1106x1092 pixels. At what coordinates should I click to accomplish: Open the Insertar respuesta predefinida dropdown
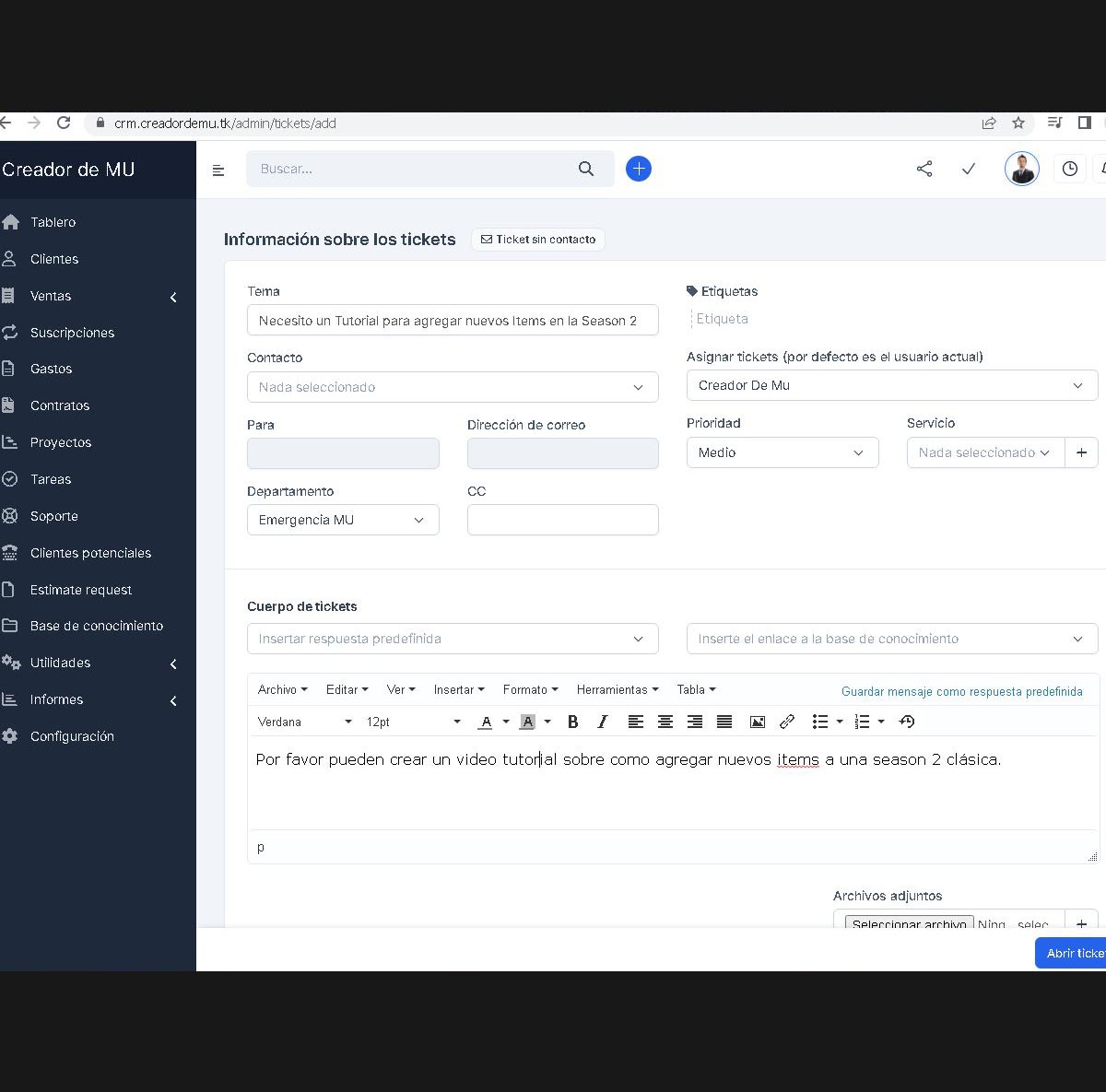click(x=453, y=639)
